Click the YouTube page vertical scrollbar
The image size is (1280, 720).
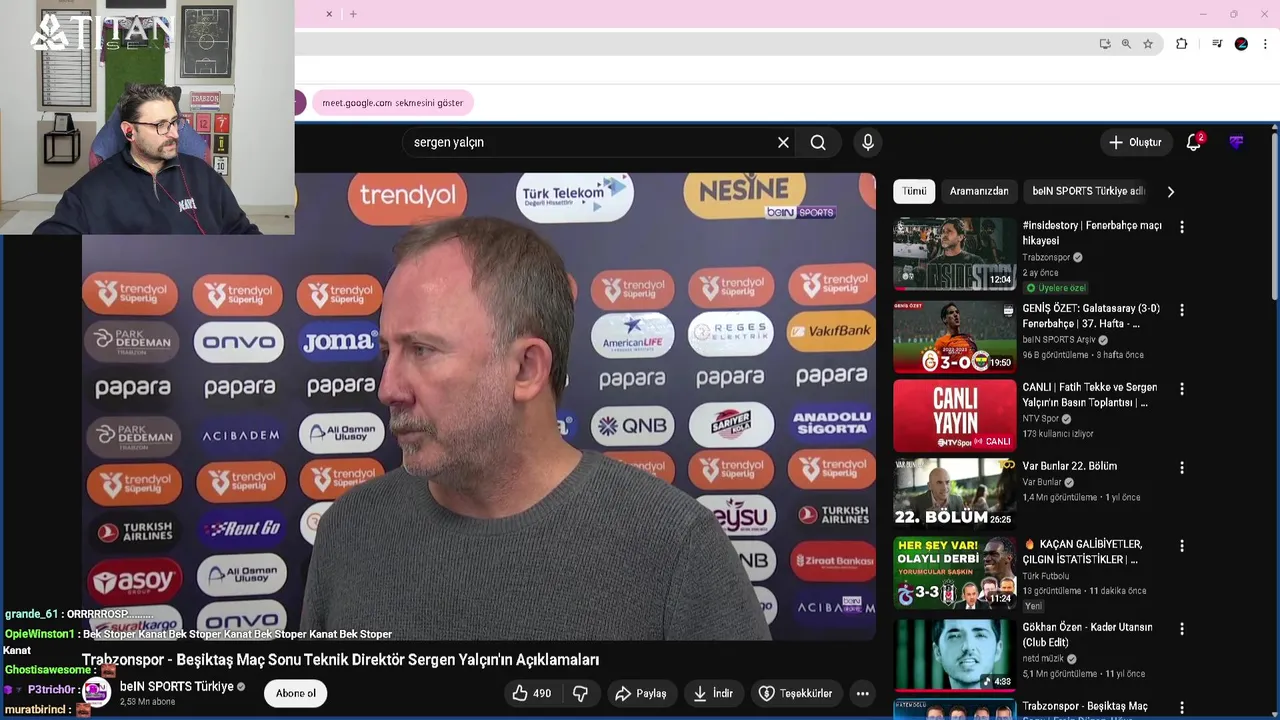pos(1275,215)
